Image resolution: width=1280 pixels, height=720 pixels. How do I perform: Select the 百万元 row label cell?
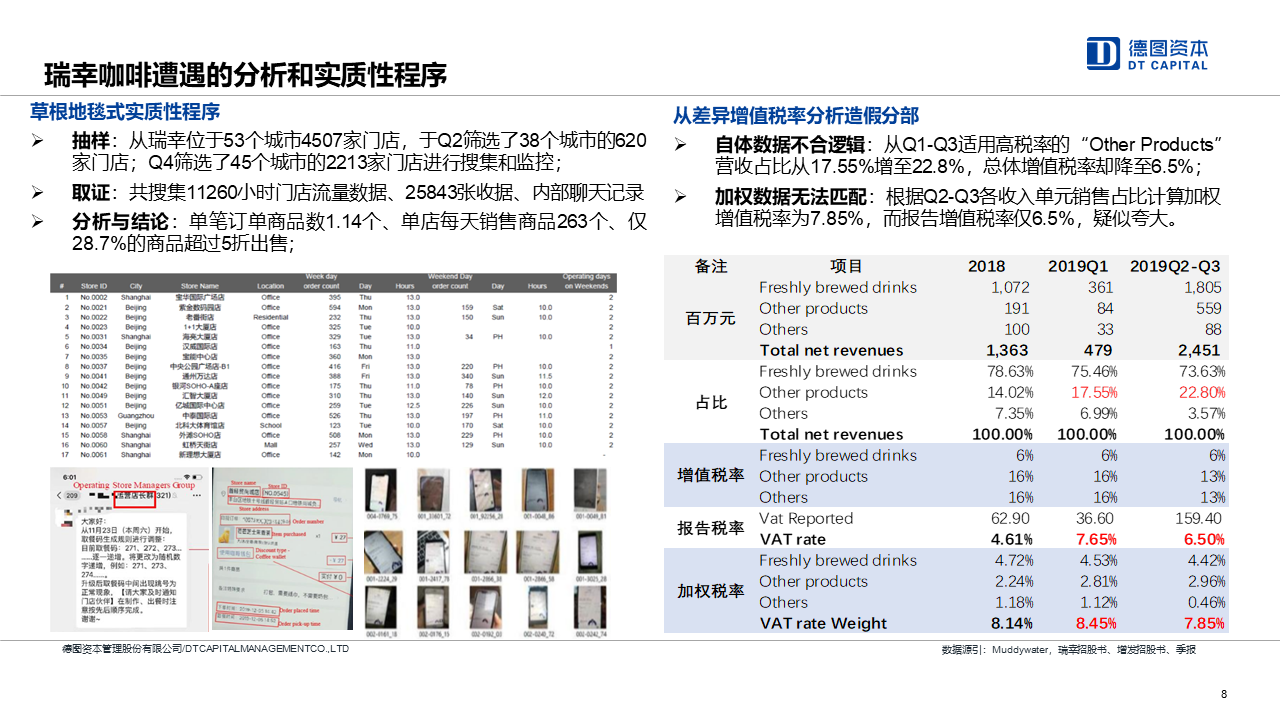pos(710,318)
